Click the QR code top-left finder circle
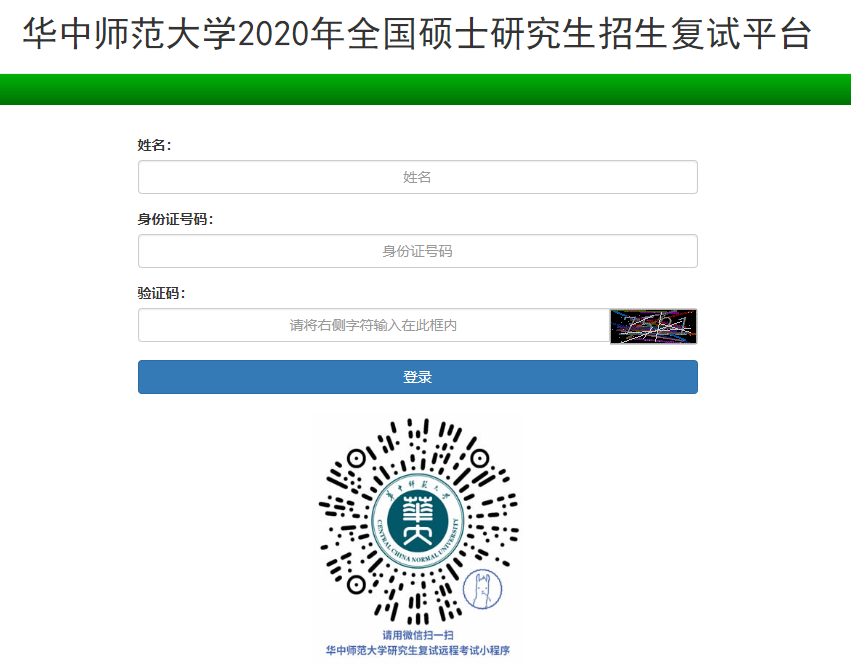This screenshot has height=671, width=851. point(356,459)
